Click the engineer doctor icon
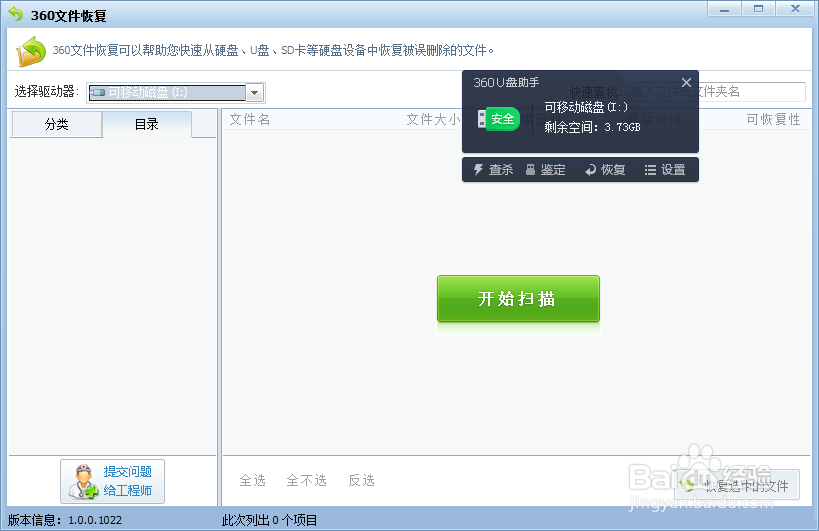Viewport: 819px width, 531px height. tap(83, 481)
